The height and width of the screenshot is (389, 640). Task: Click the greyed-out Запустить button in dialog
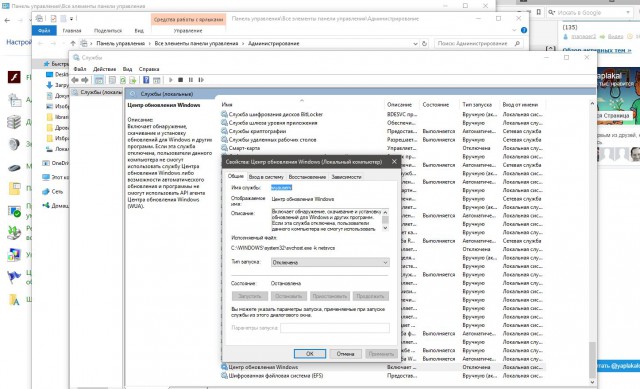(x=250, y=296)
